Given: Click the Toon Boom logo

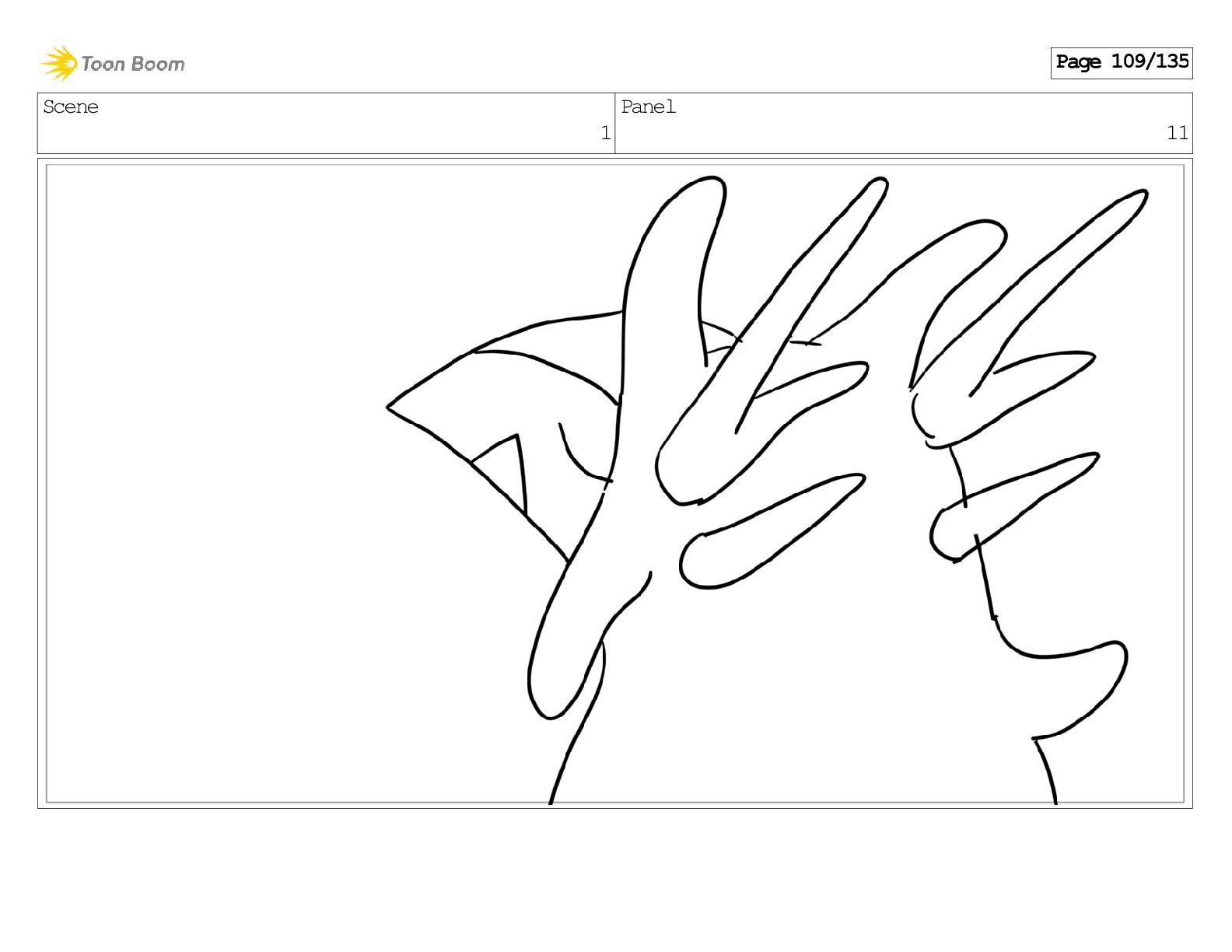Looking at the screenshot, I should pyautogui.click(x=113, y=63).
